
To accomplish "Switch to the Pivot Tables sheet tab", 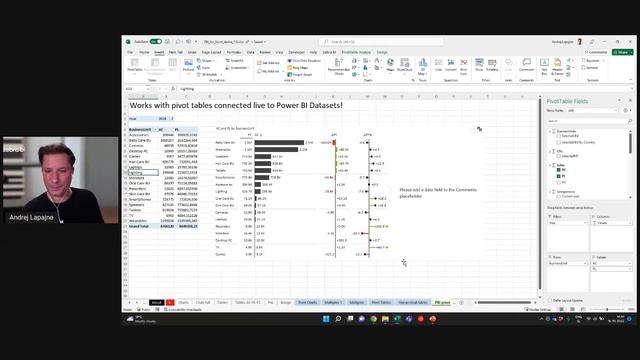I will [x=381, y=302].
